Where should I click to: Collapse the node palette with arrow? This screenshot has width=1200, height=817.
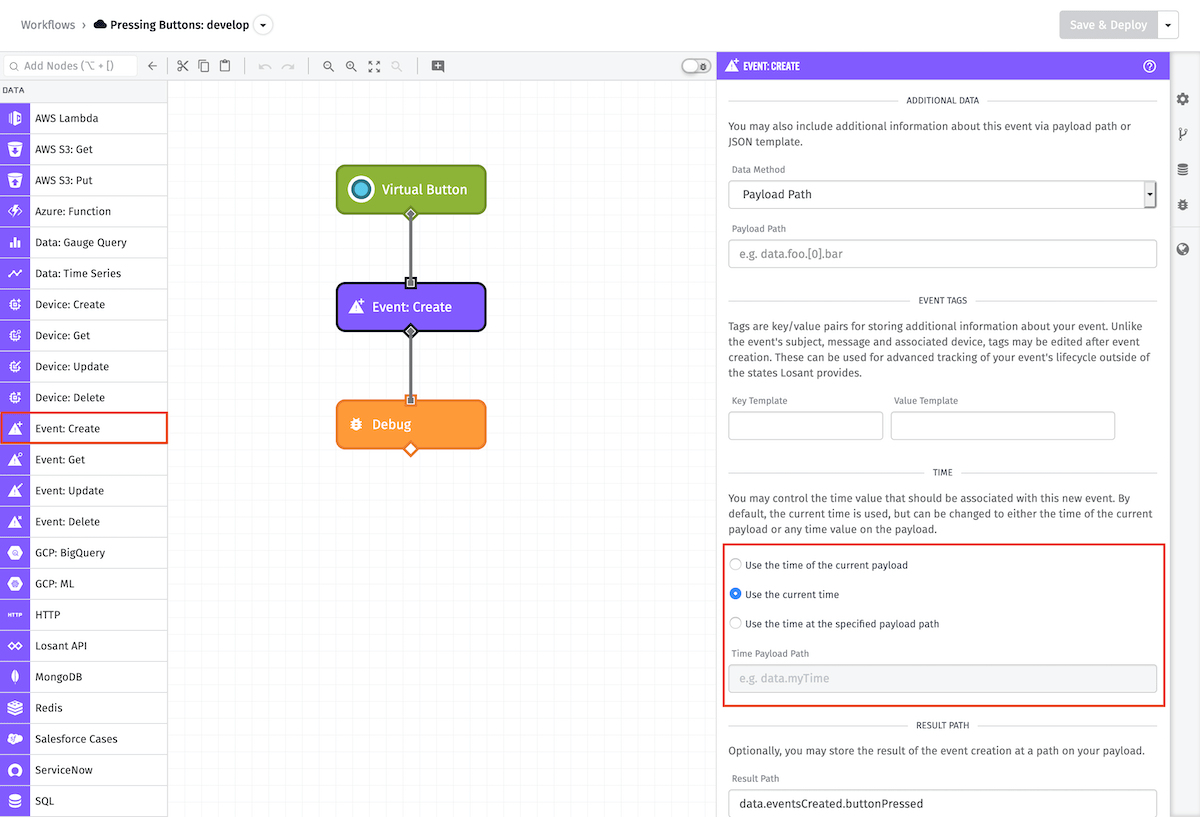[x=153, y=66]
